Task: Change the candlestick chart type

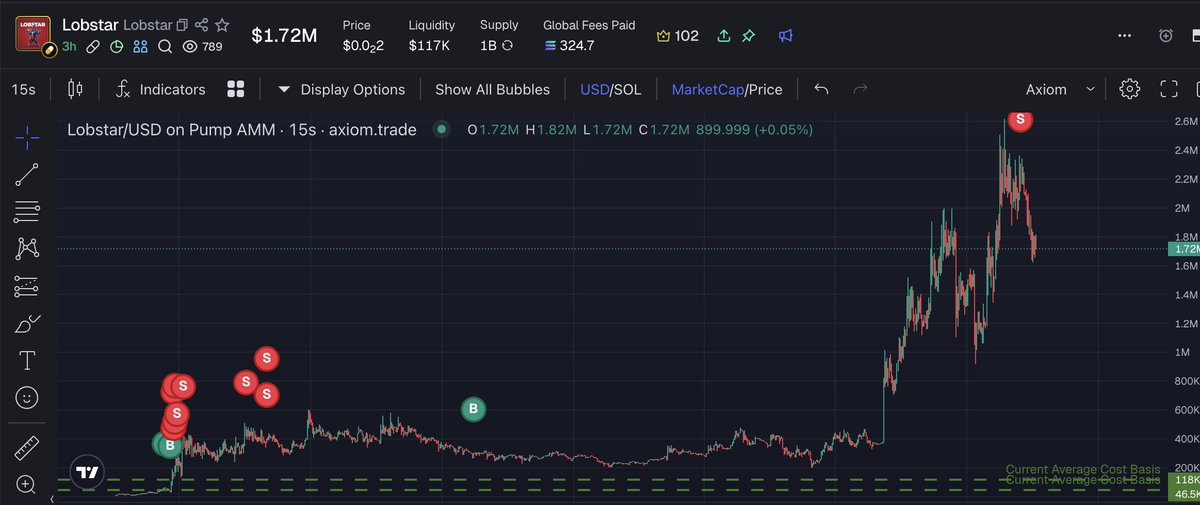Action: (74, 89)
